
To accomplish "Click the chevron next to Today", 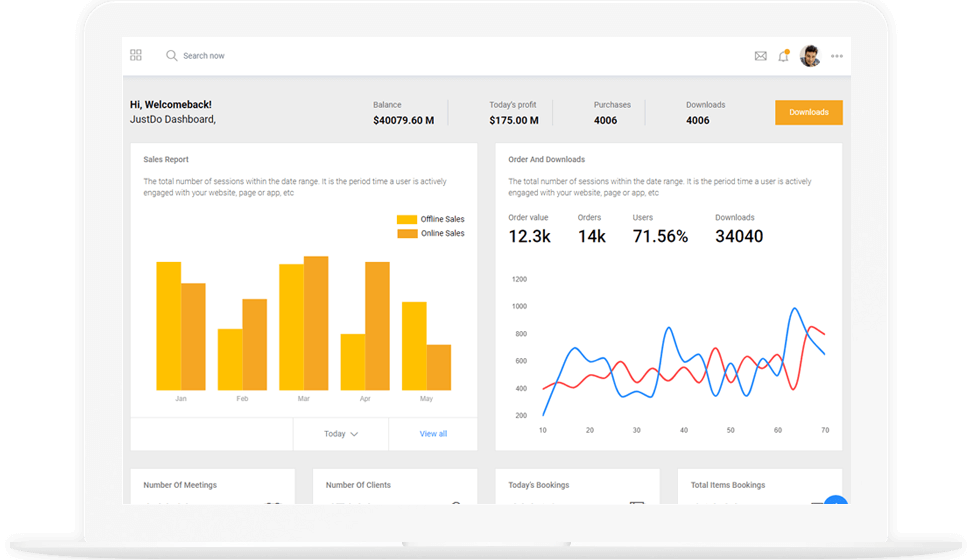I will pyautogui.click(x=354, y=434).
